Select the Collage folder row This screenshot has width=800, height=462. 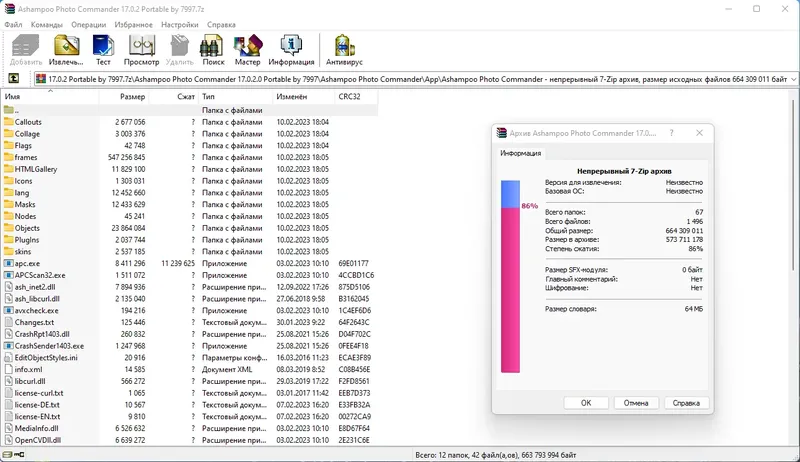(190, 134)
